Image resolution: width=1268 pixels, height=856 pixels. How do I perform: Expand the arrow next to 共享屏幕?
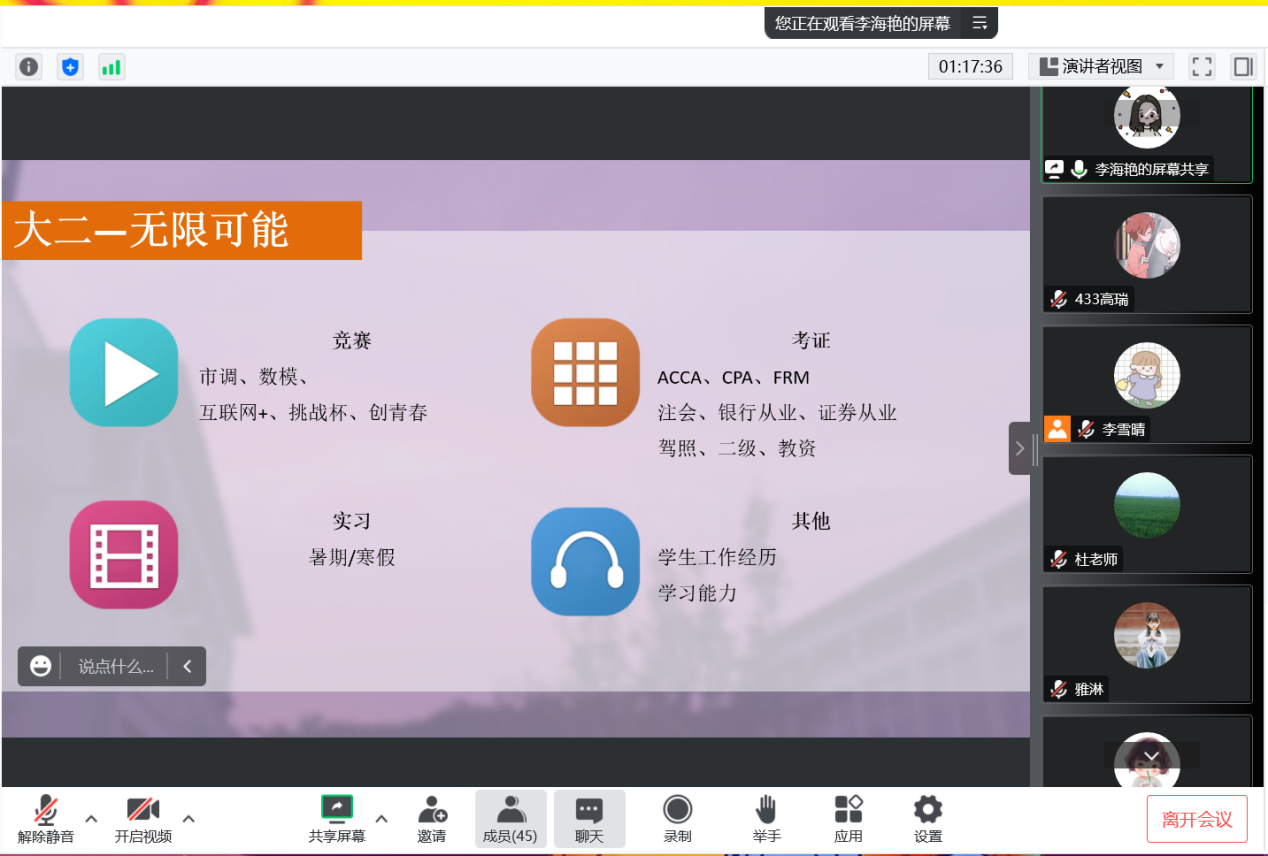coord(381,819)
